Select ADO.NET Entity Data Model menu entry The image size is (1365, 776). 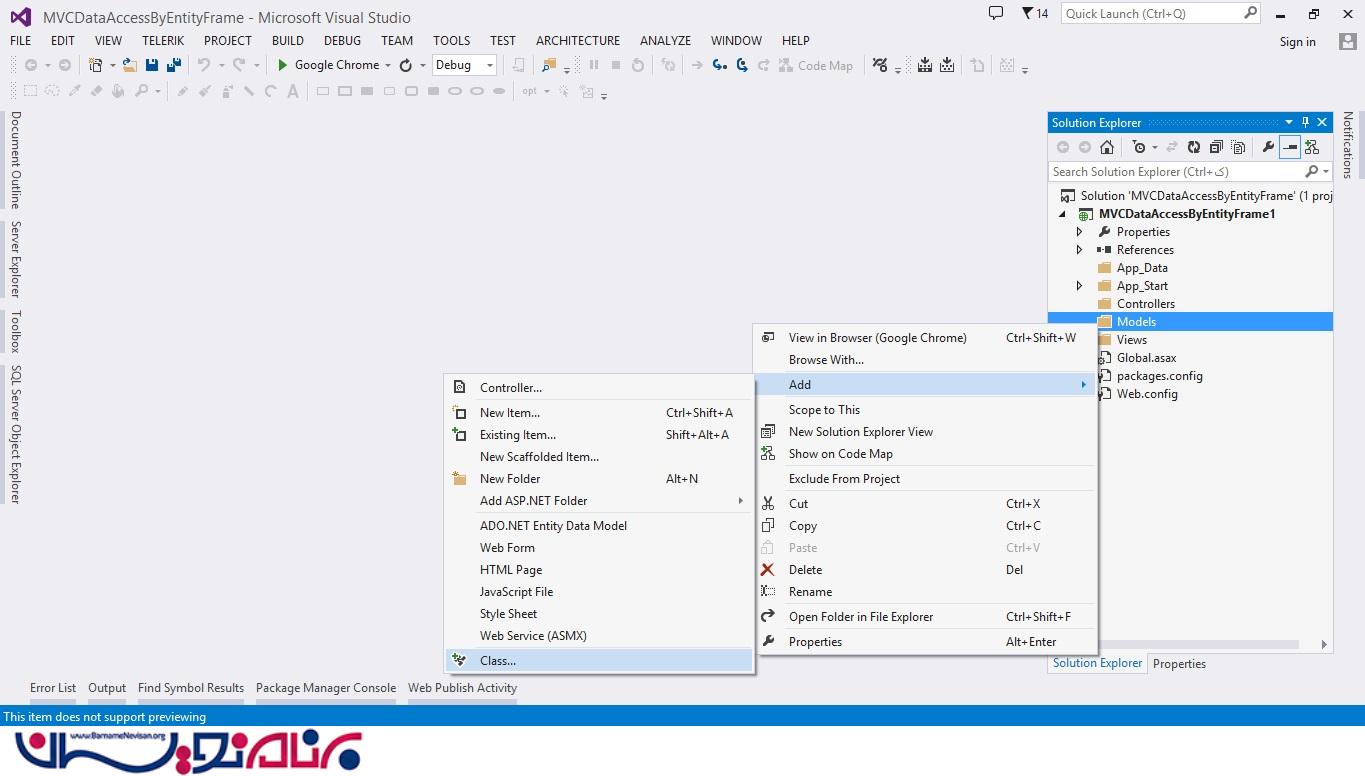(553, 526)
